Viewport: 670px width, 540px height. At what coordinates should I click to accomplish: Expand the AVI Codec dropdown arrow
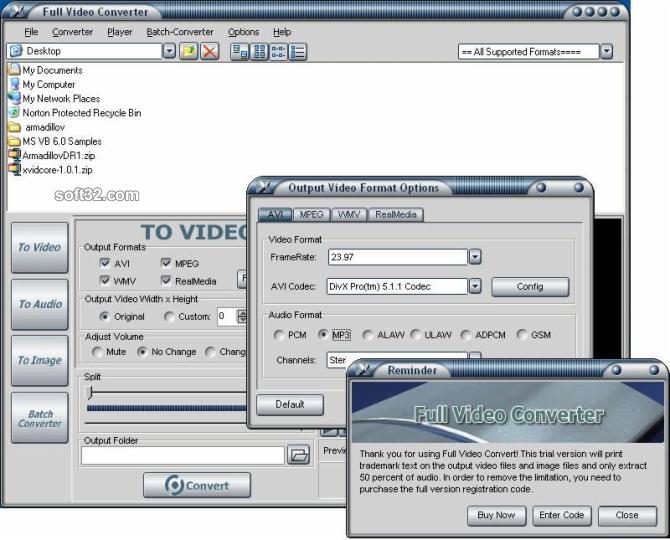[x=475, y=286]
